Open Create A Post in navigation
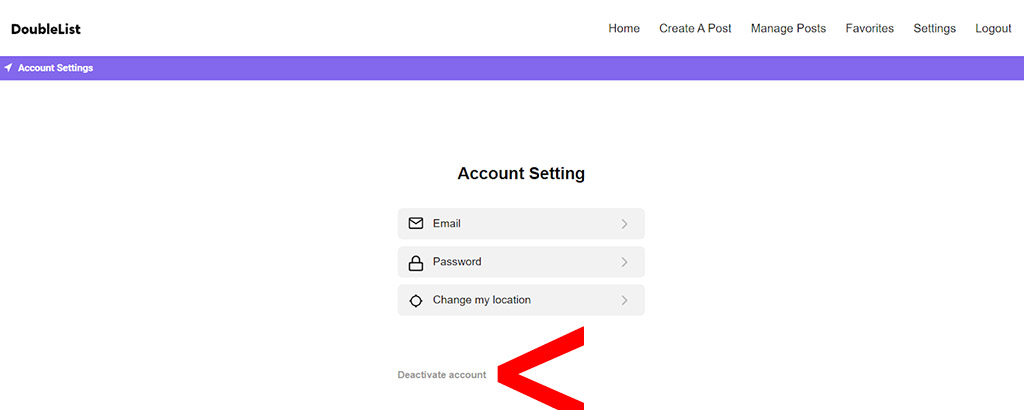 click(695, 29)
